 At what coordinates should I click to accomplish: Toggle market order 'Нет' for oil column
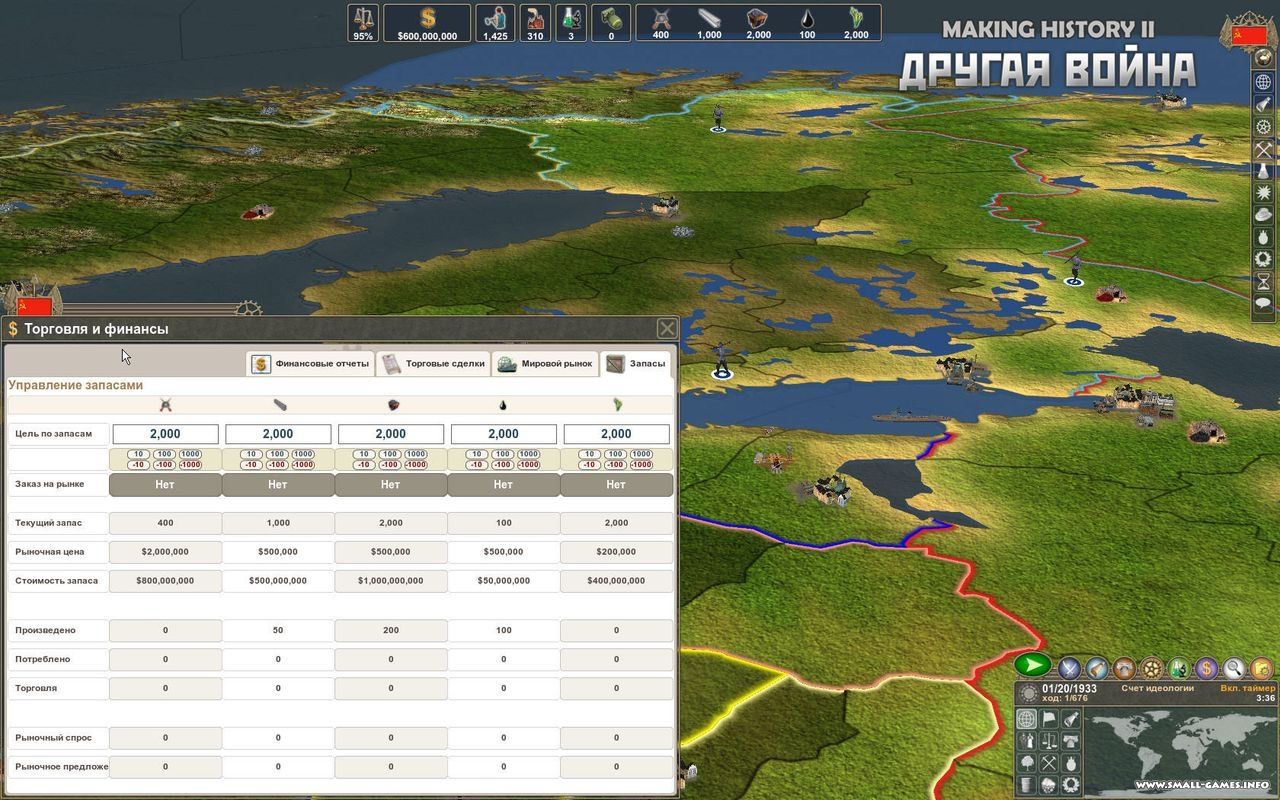(503, 484)
